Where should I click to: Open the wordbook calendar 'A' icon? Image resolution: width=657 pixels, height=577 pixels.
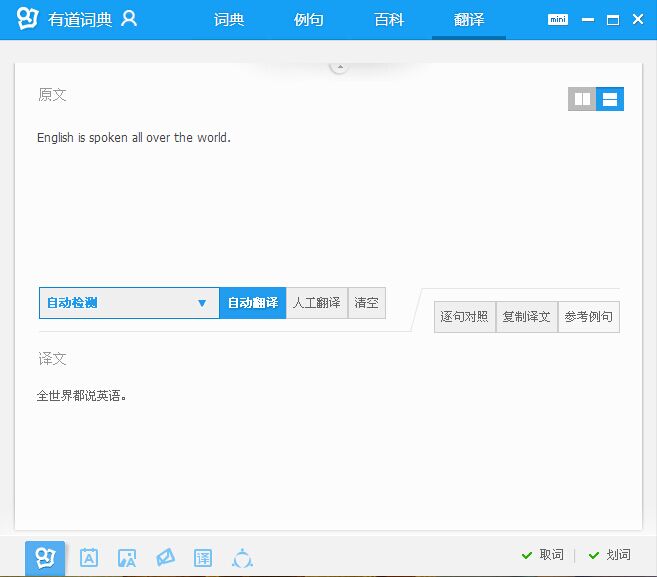[x=89, y=558]
